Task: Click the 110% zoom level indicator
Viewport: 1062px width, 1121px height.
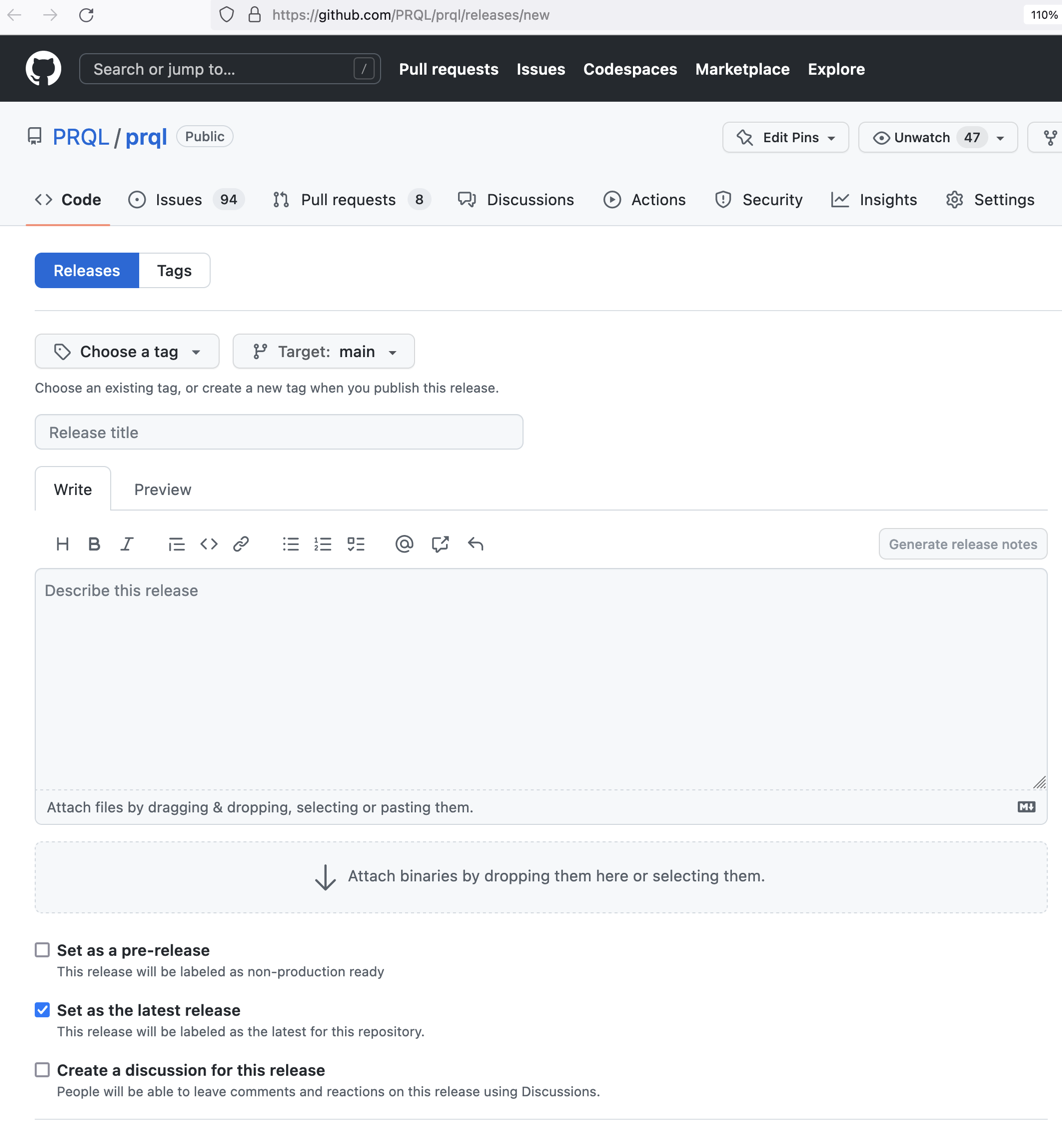Action: (x=1043, y=15)
